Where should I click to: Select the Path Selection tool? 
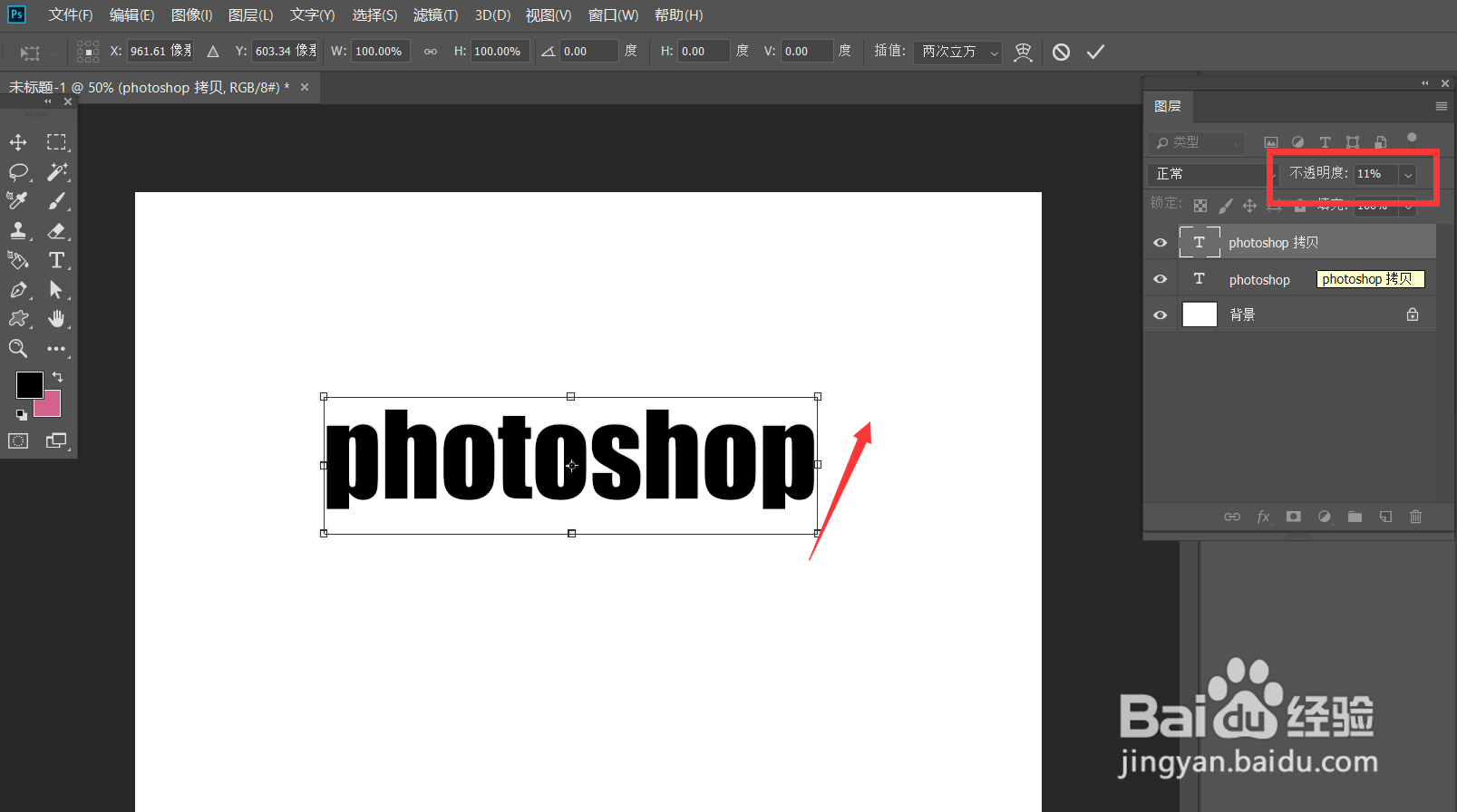coord(57,290)
